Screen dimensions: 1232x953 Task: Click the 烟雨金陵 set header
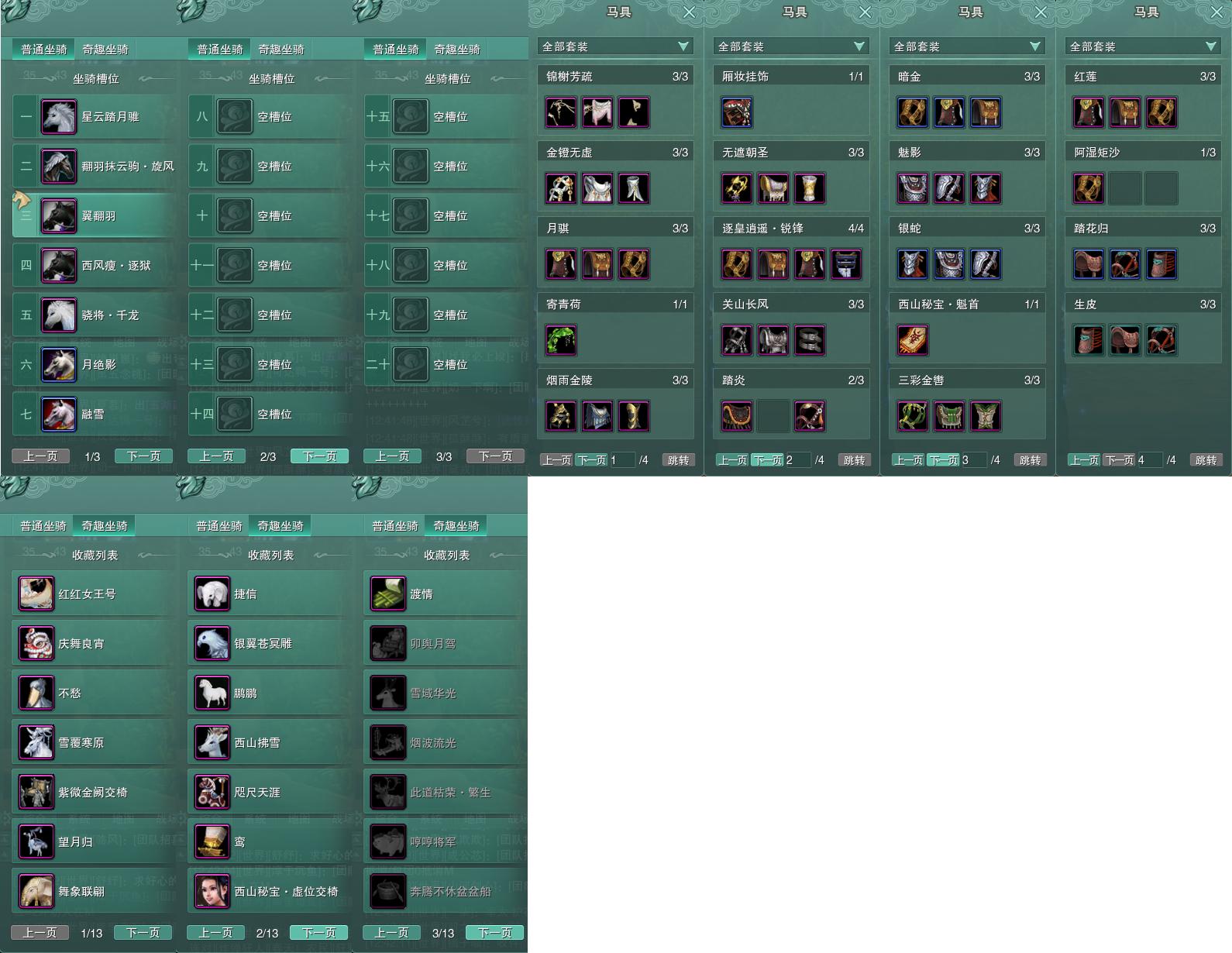click(x=615, y=380)
